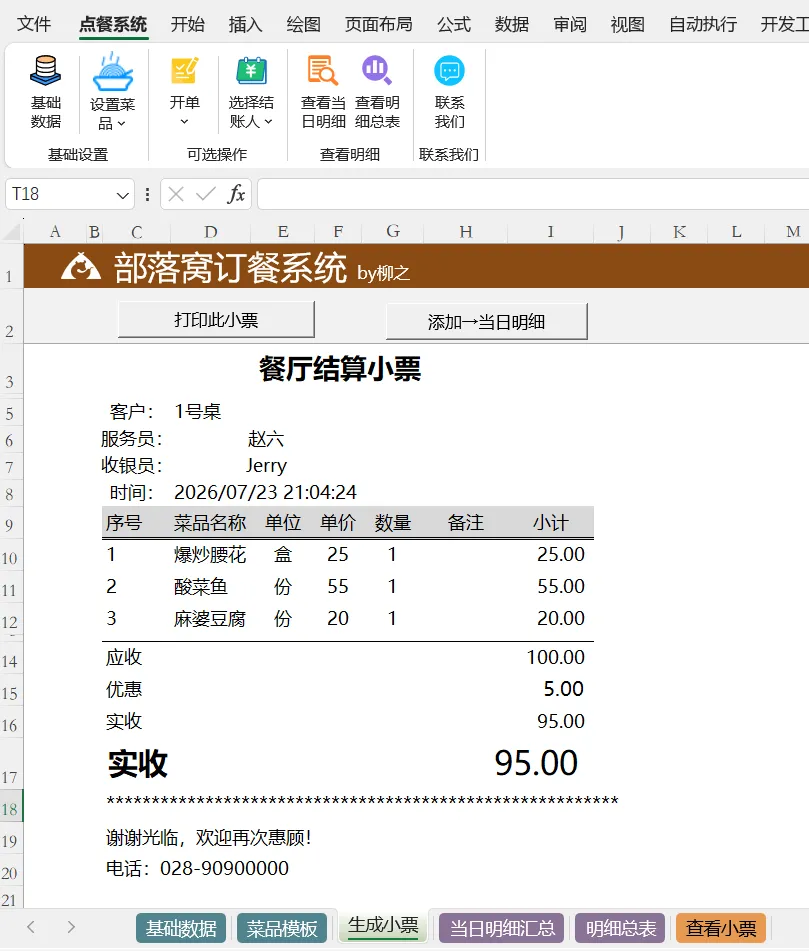The height and width of the screenshot is (951, 809).
Task: Switch to the 审阅 ribbon tab
Action: (569, 24)
